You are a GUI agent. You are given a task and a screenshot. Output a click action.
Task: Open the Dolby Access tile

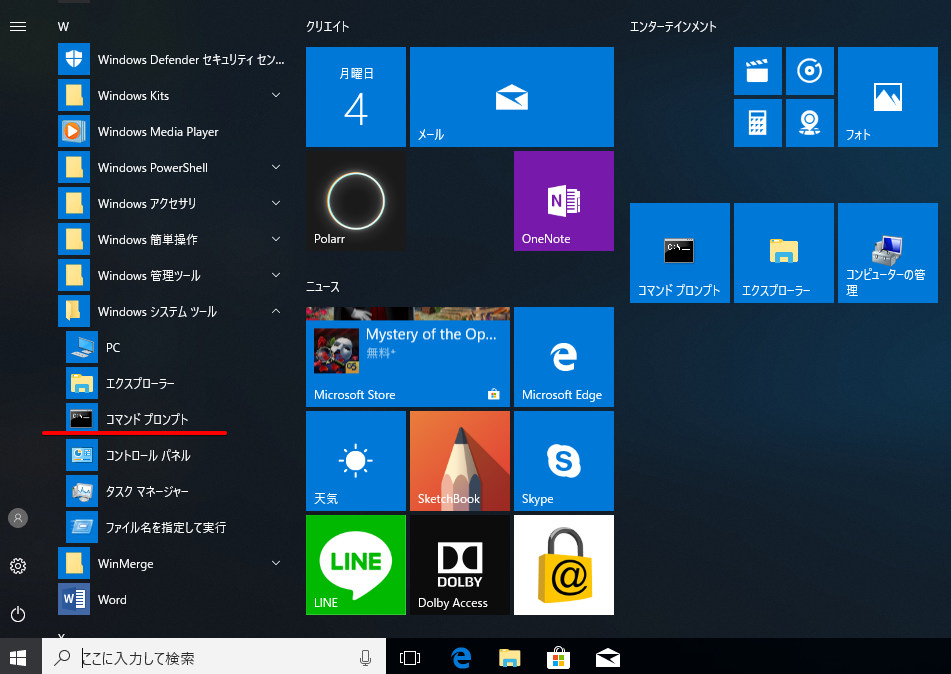(460, 565)
